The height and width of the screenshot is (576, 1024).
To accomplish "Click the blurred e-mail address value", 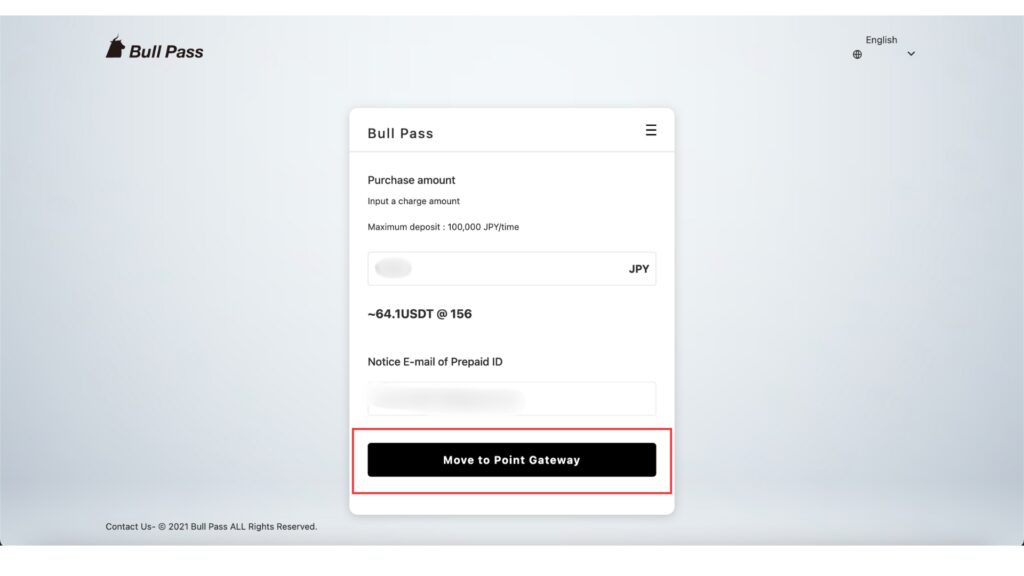I will pyautogui.click(x=446, y=399).
